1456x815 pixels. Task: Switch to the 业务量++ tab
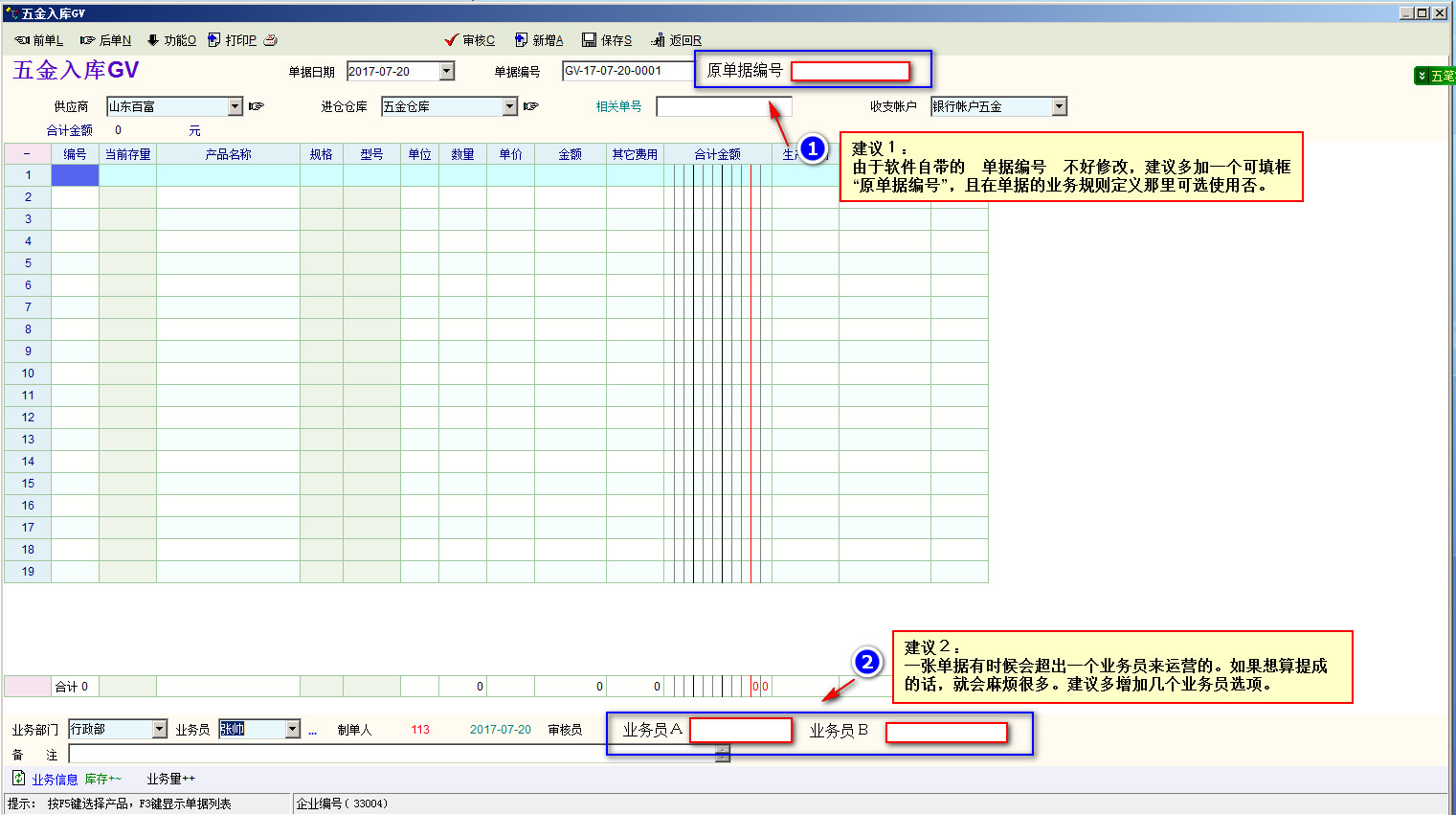click(170, 780)
